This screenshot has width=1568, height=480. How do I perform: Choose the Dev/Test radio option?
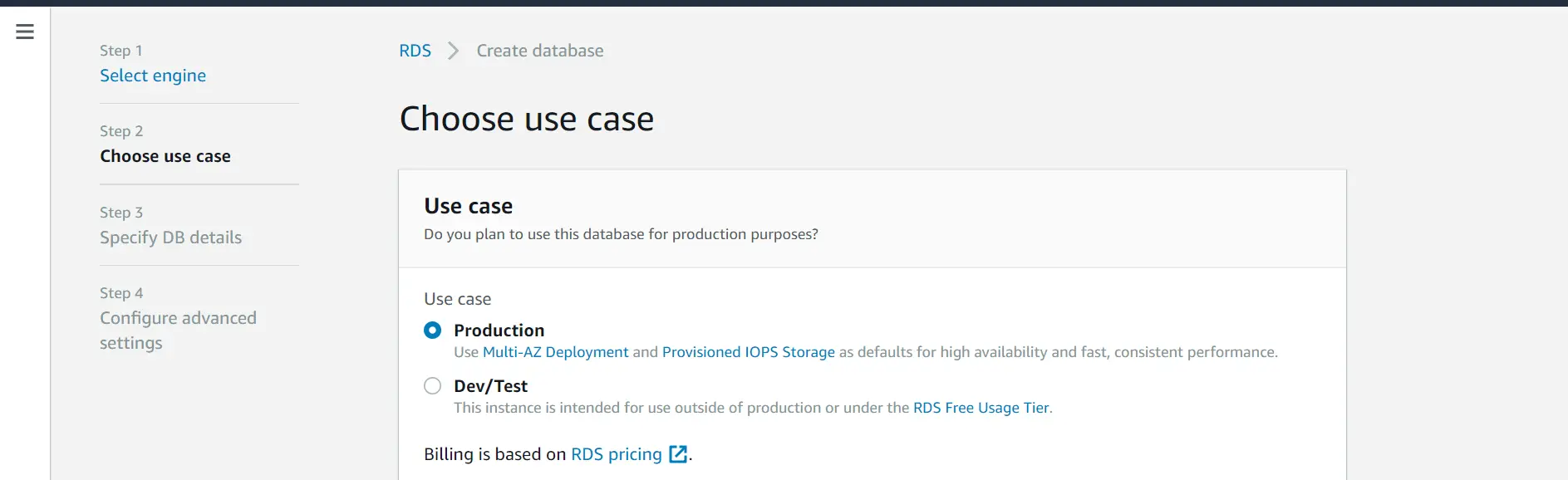(x=432, y=386)
